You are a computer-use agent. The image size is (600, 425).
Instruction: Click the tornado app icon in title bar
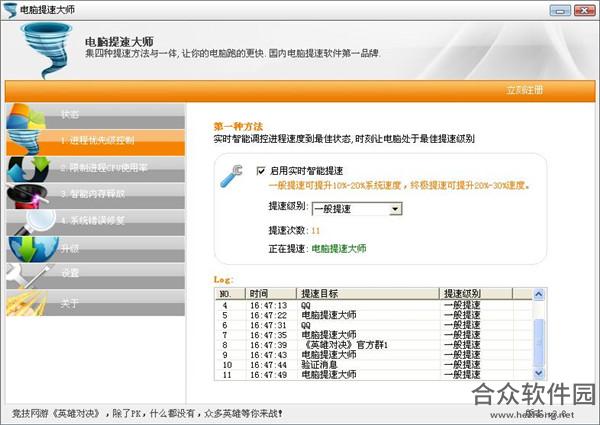pyautogui.click(x=10, y=10)
